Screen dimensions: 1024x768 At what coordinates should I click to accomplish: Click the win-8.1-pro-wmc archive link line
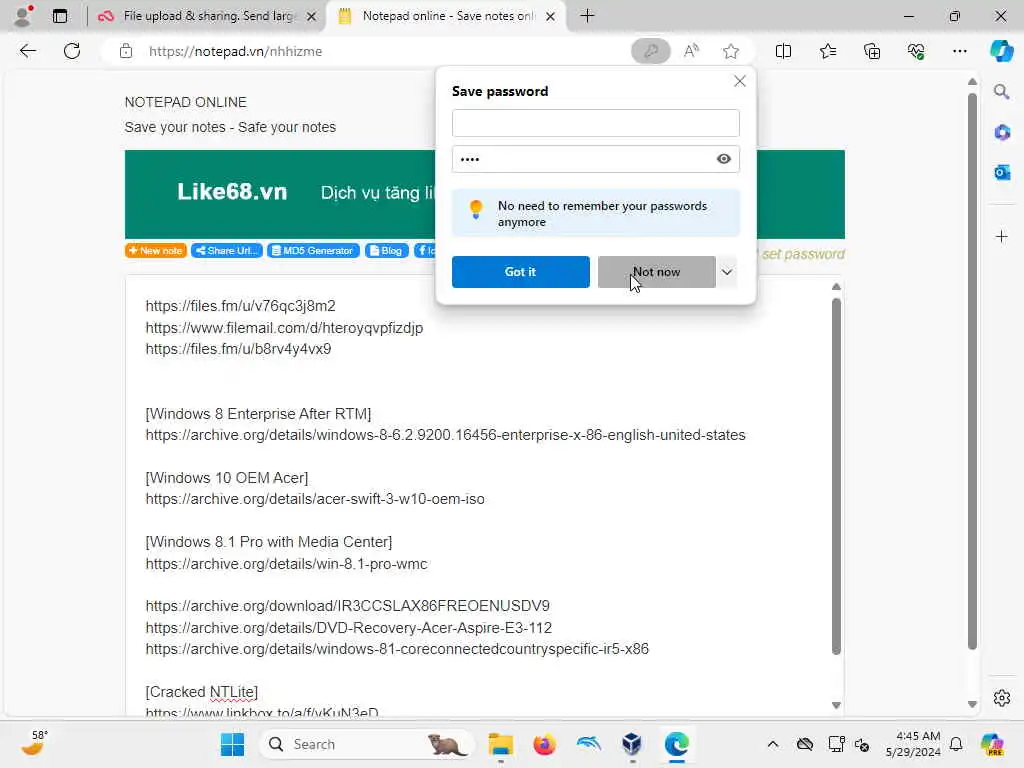coord(286,564)
